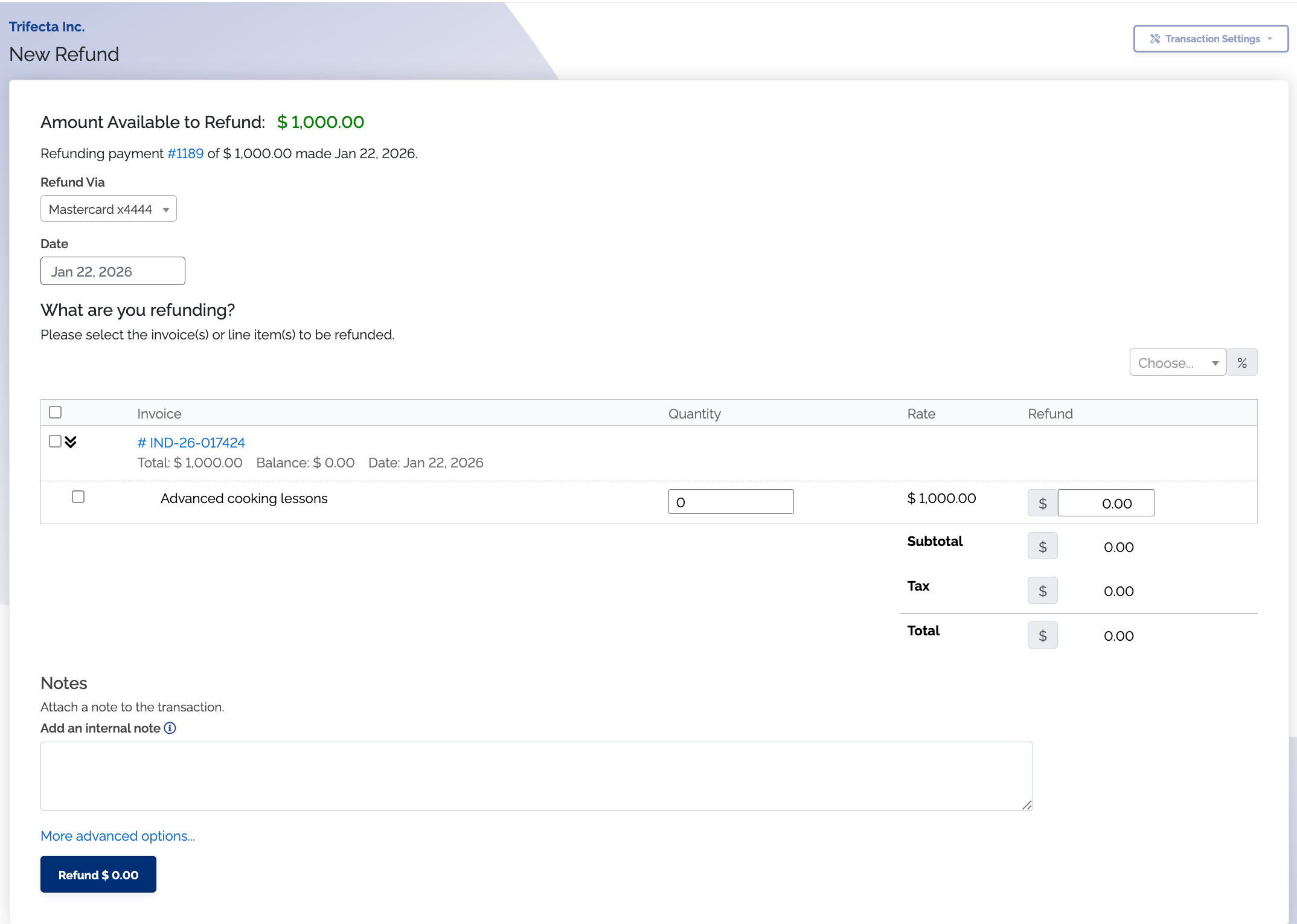Click the Date field showing Jan 22, 2026
Image resolution: width=1297 pixels, height=924 pixels.
pos(113,271)
